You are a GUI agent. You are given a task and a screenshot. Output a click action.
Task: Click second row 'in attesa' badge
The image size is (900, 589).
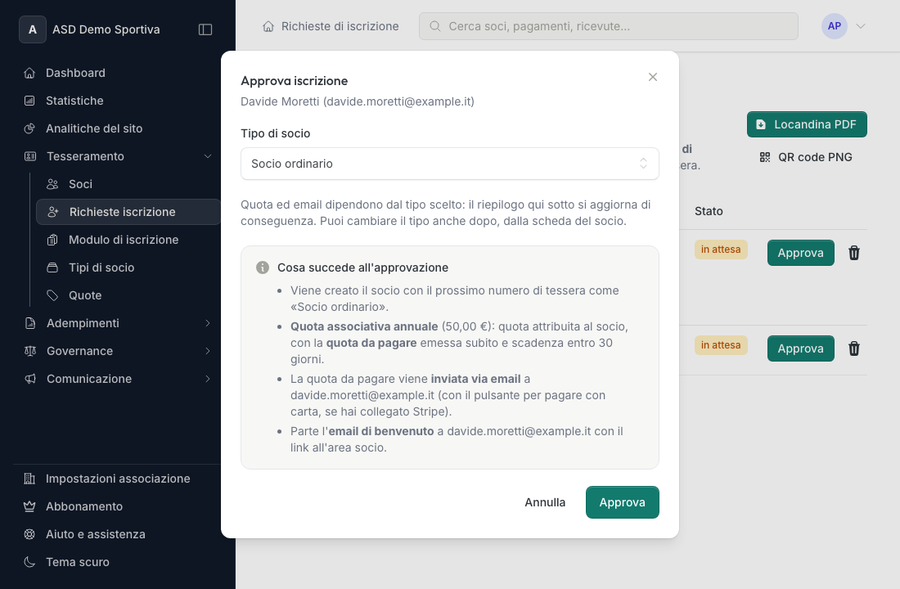click(721, 345)
